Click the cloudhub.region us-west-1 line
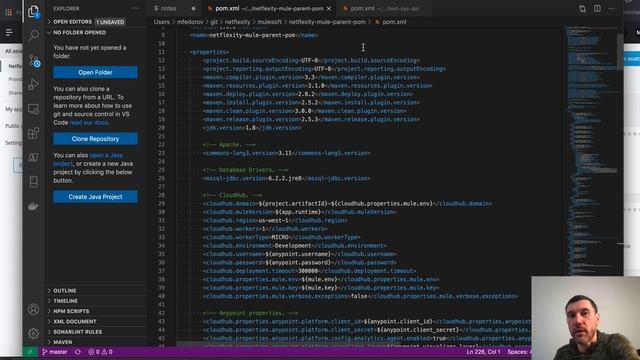This screenshot has width=640, height=360. [275, 220]
